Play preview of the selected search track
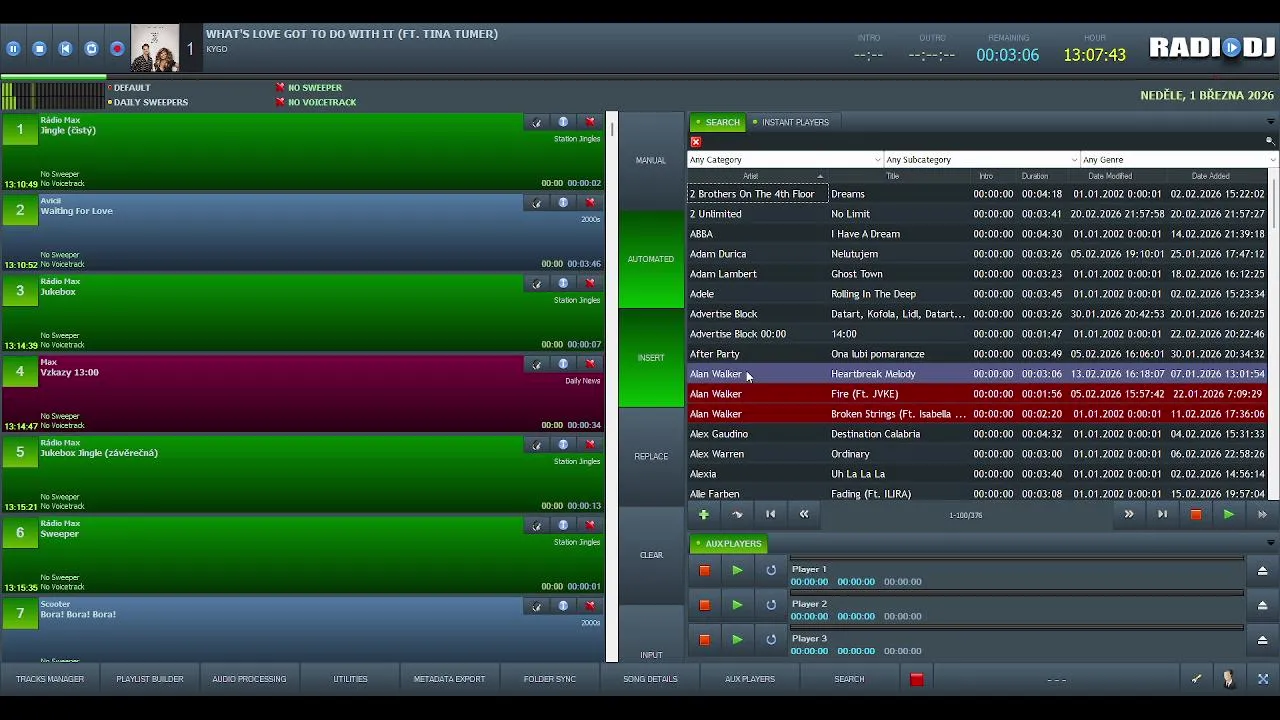This screenshot has height=720, width=1280. (x=1229, y=514)
